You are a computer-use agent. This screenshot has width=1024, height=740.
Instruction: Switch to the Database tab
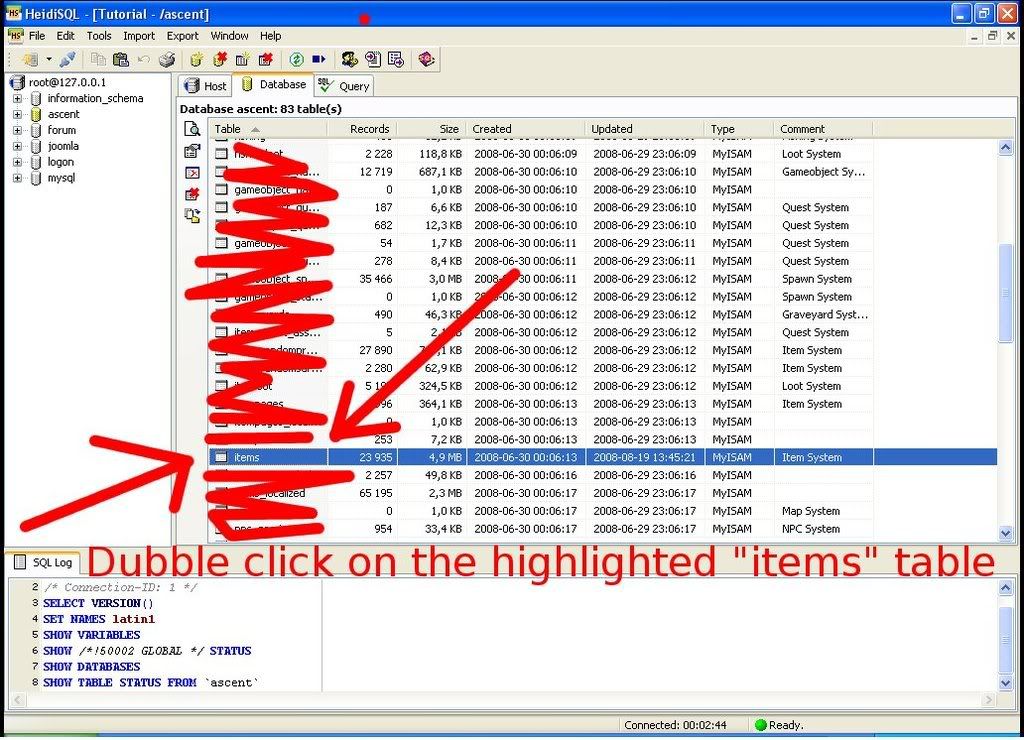coord(273,84)
